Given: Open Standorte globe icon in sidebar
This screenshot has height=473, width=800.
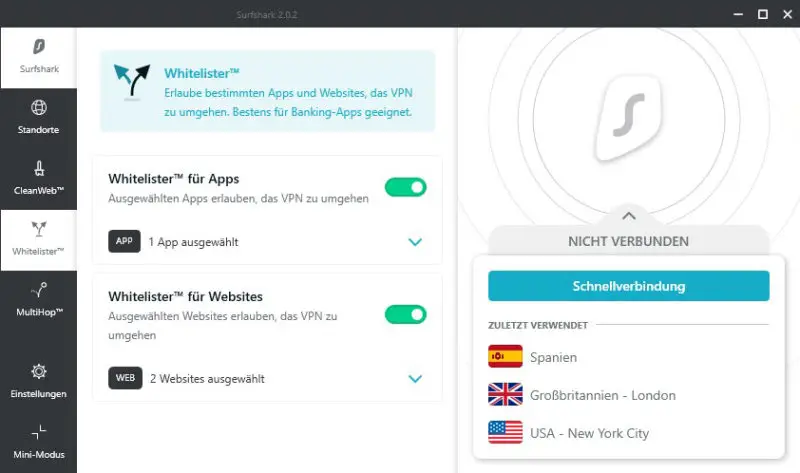Looking at the screenshot, I should [39, 108].
